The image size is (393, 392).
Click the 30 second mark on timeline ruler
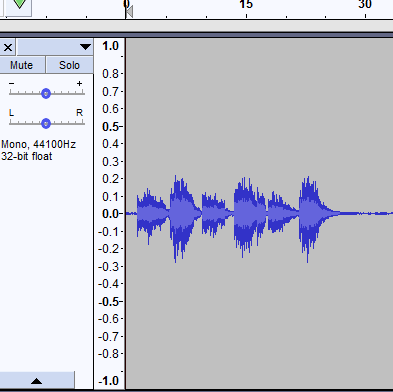click(x=365, y=5)
